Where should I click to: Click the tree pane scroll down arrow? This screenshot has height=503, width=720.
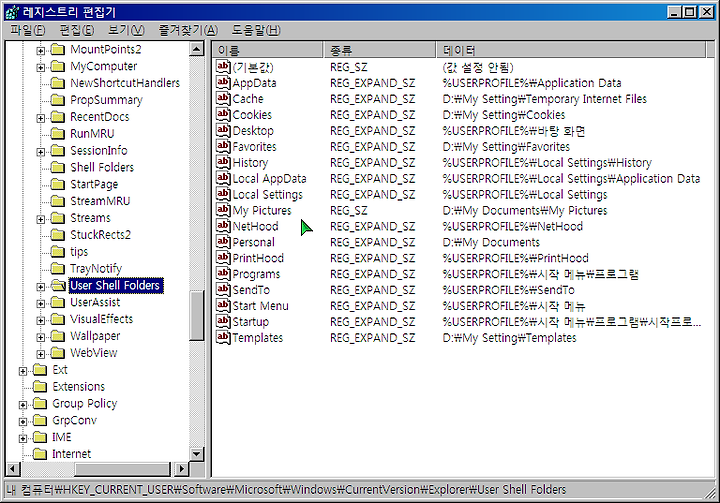pos(197,454)
